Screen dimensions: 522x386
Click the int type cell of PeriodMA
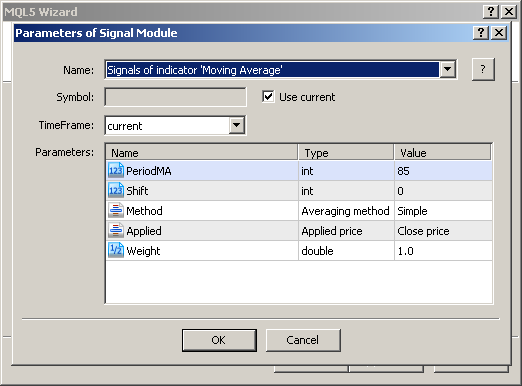(346, 171)
